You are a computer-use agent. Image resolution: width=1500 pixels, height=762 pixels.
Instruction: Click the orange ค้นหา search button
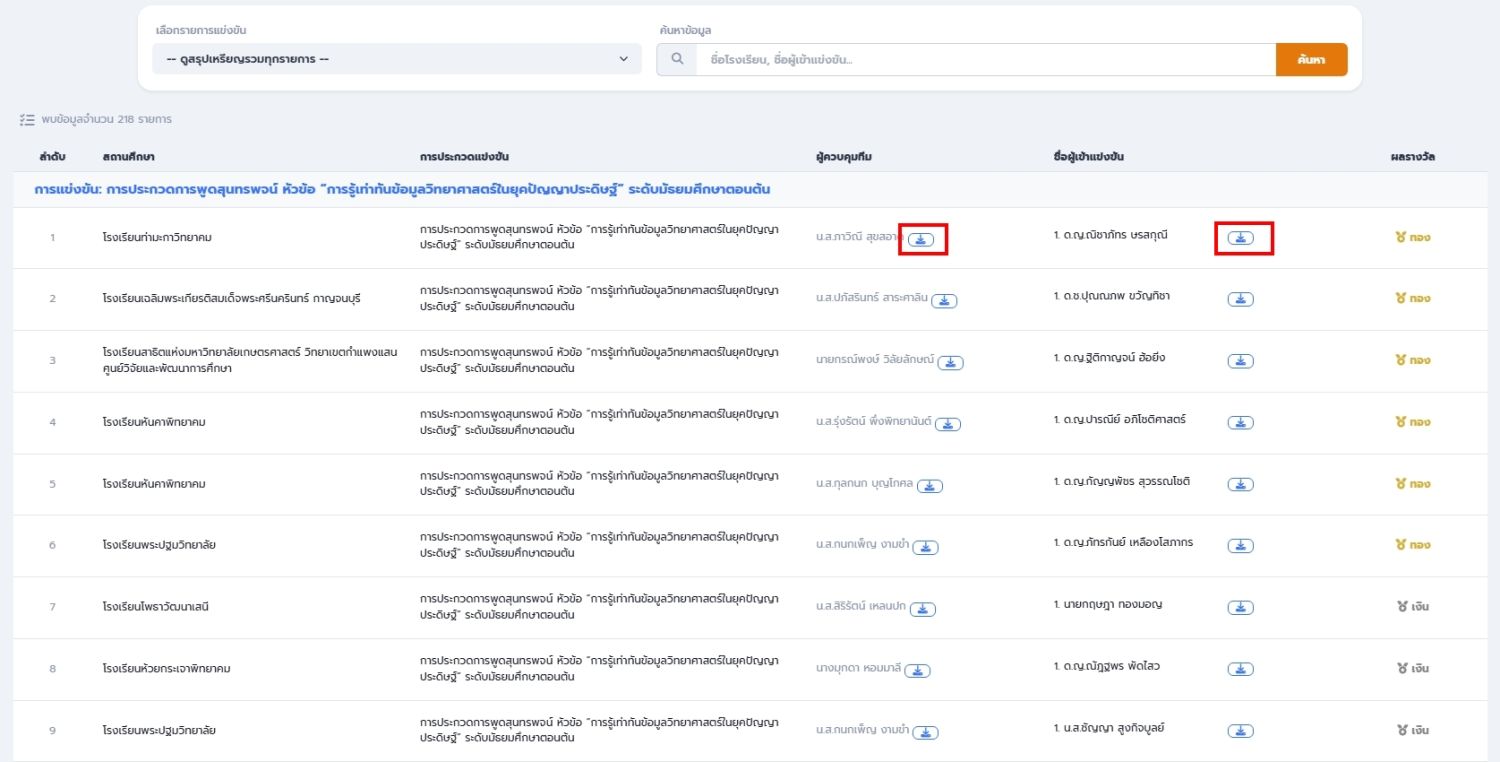pos(1311,59)
